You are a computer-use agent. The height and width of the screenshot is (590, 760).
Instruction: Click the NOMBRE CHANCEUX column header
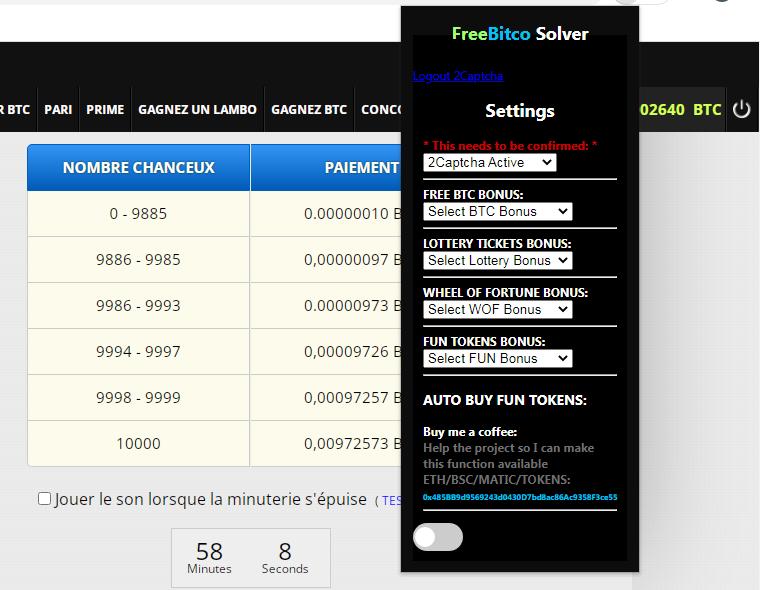[139, 167]
